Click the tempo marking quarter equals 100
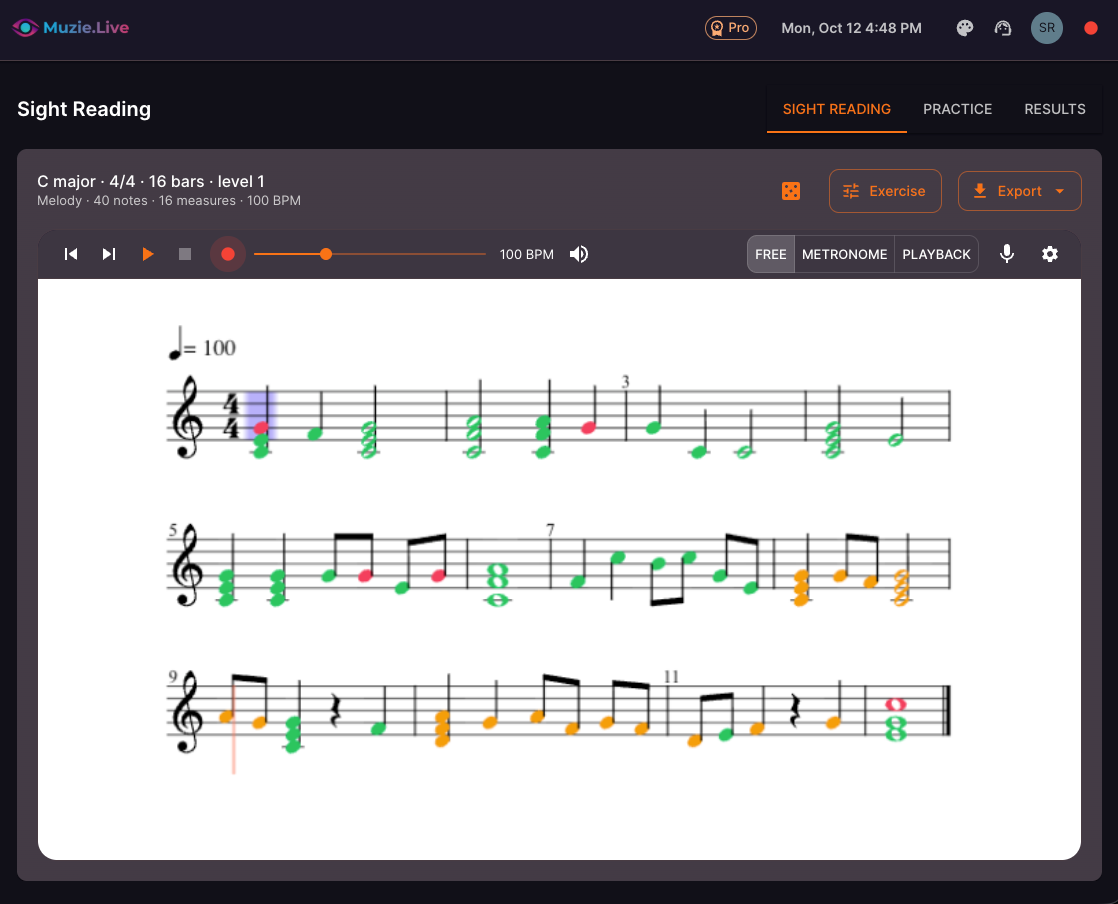This screenshot has height=904, width=1118. coord(202,344)
